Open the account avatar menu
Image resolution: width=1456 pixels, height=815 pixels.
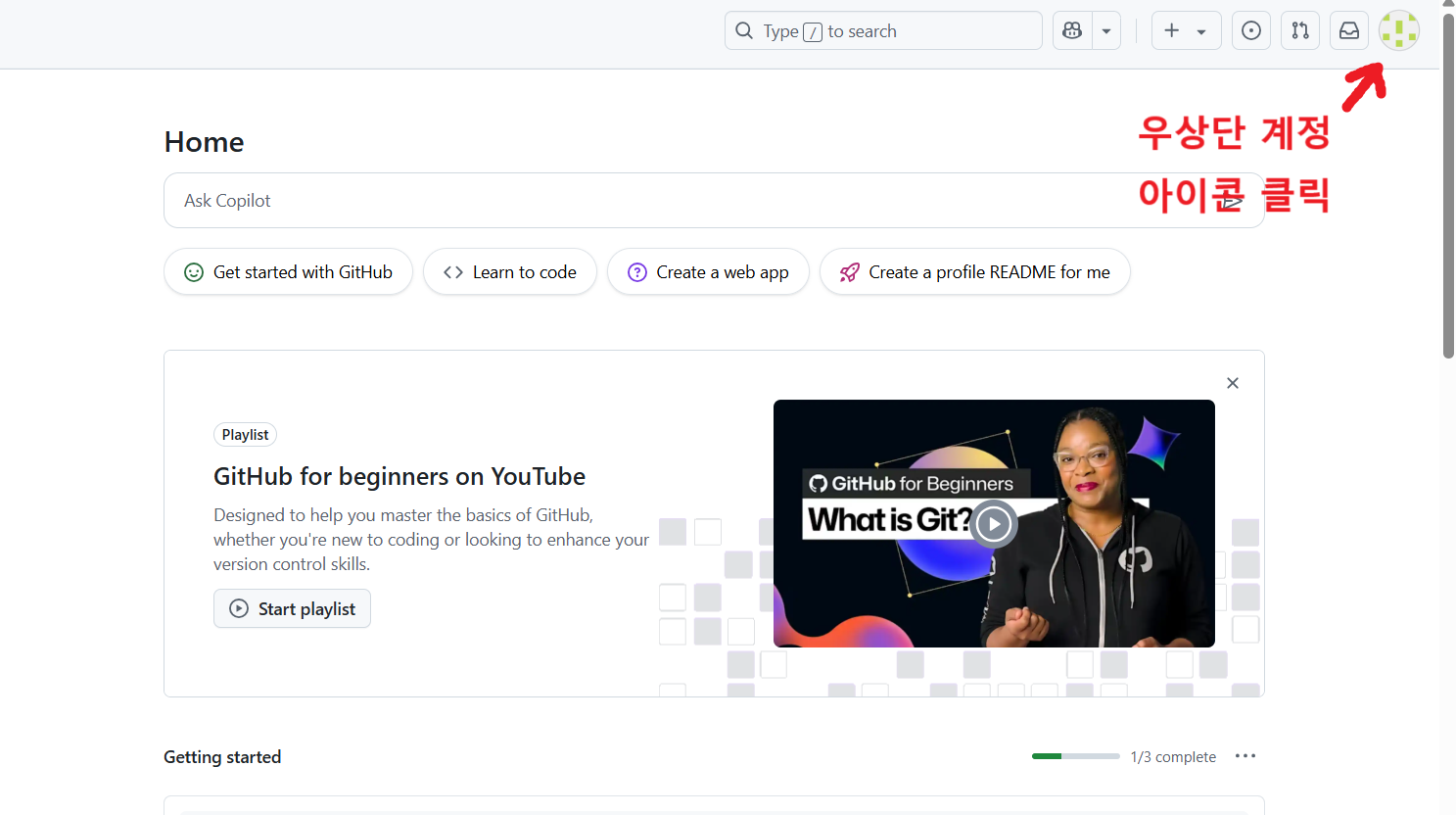tap(1399, 30)
